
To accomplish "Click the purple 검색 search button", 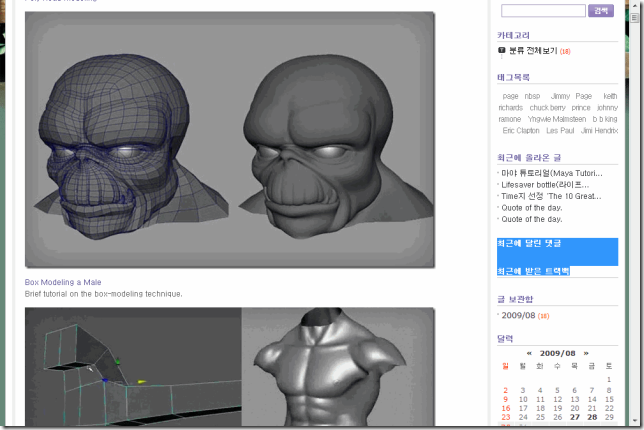I will tap(600, 11).
